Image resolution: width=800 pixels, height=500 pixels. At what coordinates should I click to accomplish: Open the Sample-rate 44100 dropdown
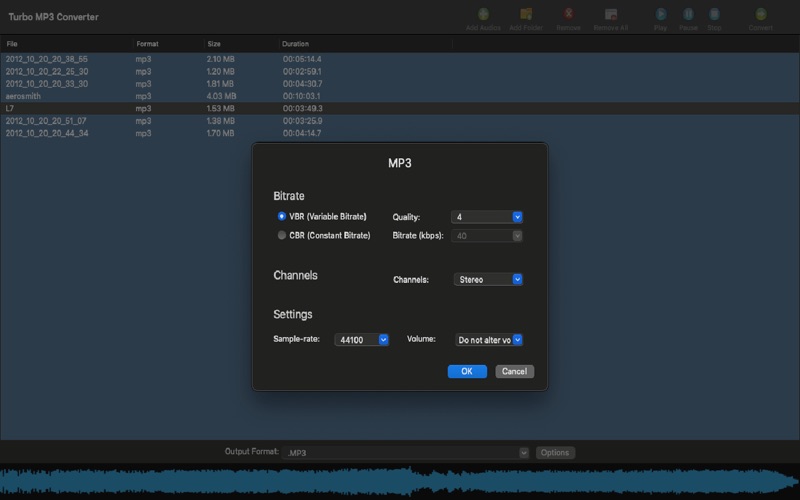pyautogui.click(x=362, y=340)
